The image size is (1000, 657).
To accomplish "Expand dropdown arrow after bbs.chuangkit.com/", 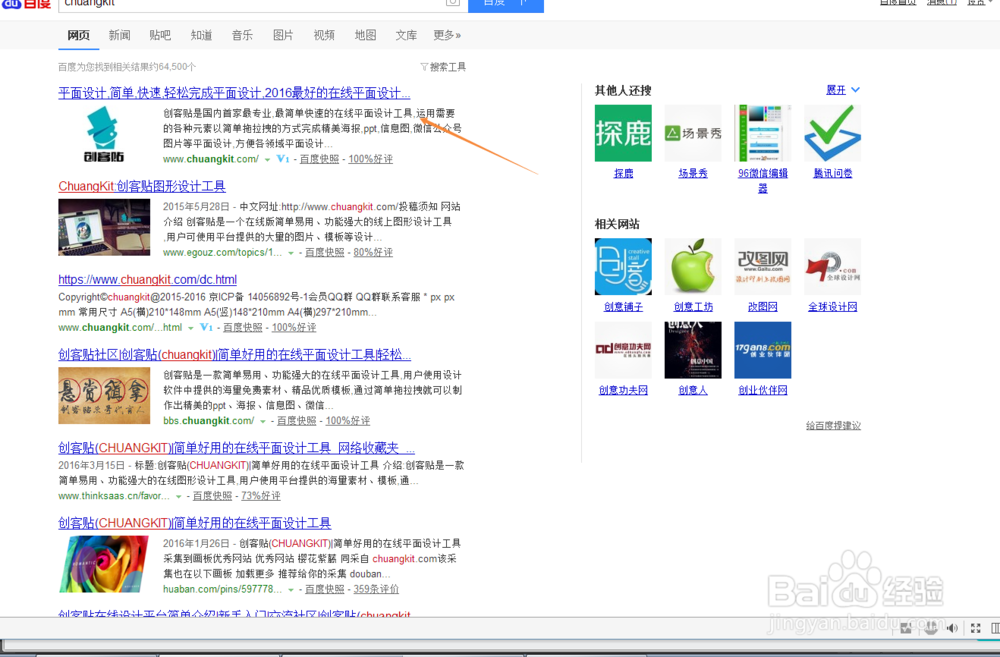I will pyautogui.click(x=263, y=421).
